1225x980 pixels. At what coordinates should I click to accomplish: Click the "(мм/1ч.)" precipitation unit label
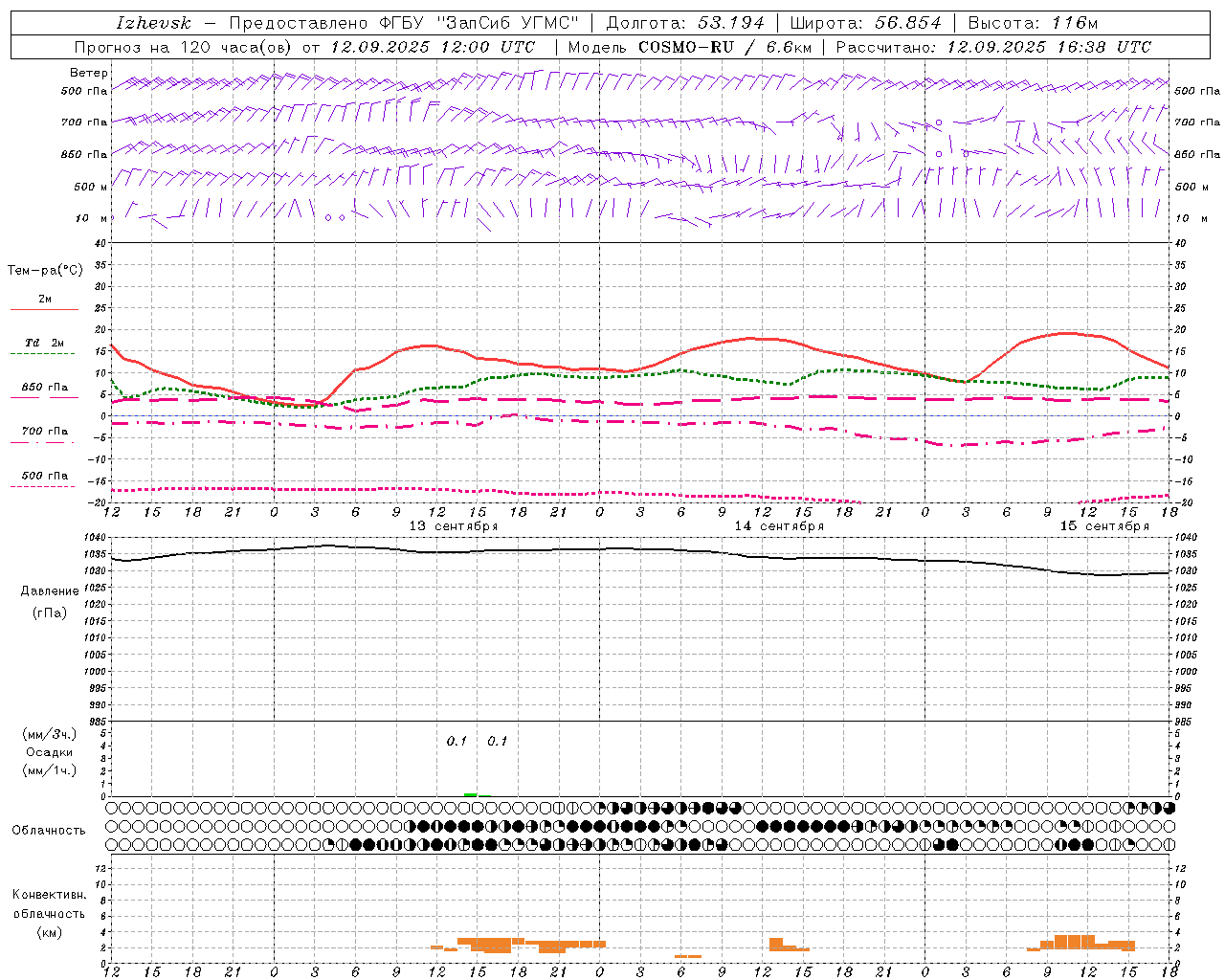(49, 770)
